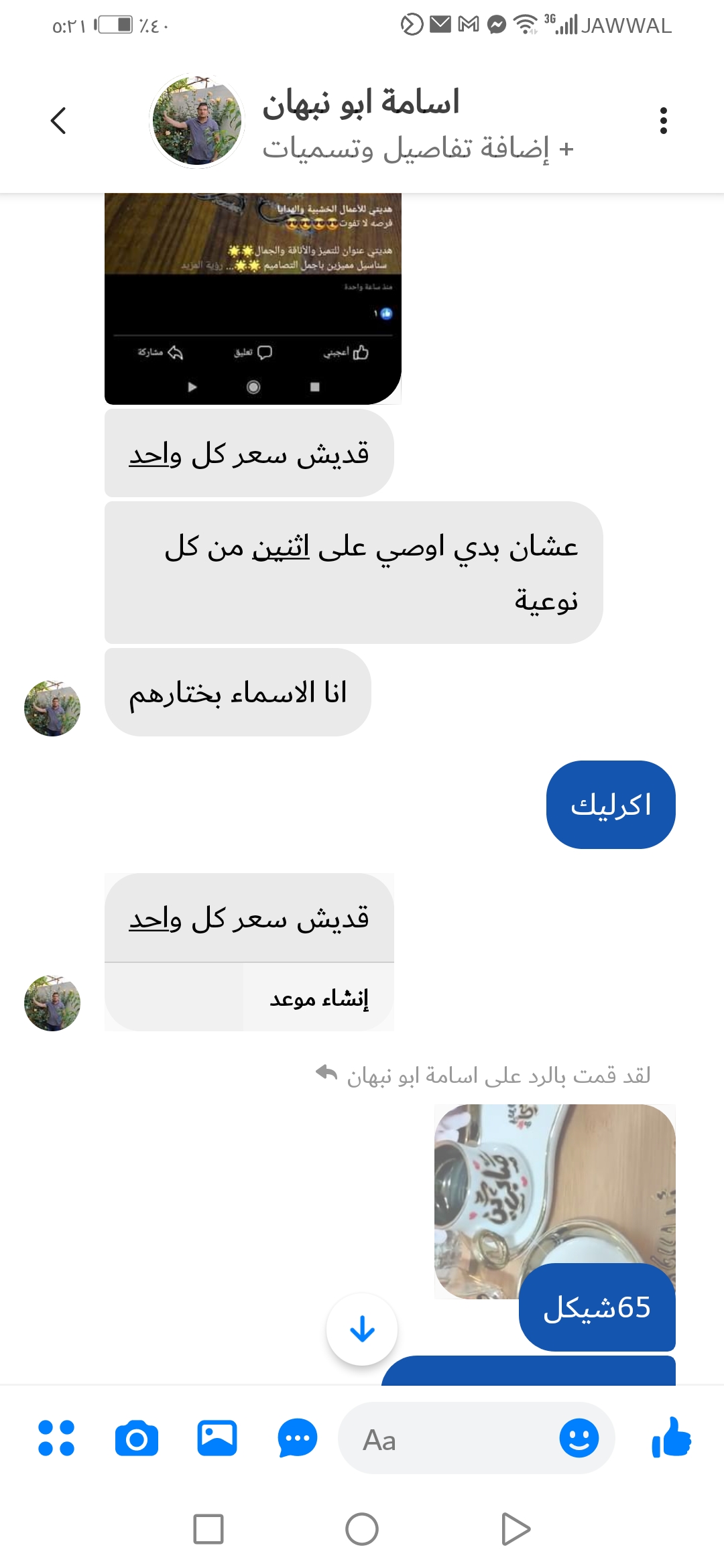Open the three-dot options menu
Screen dimensions: 724x1568
coord(663,121)
